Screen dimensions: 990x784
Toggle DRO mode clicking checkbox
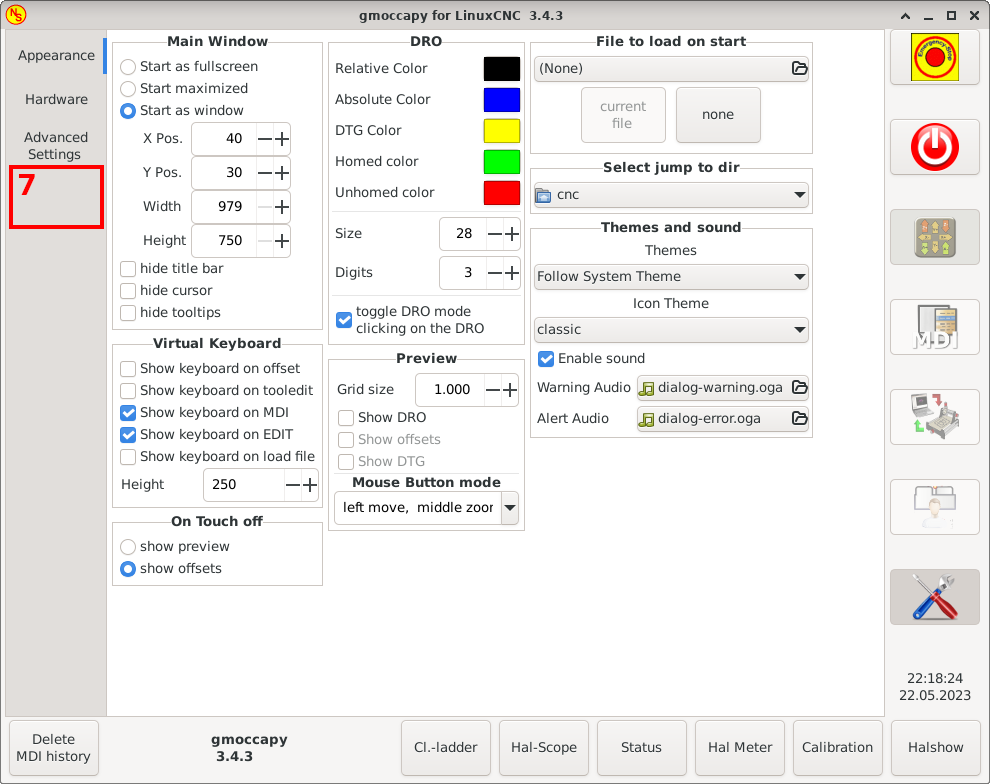click(x=344, y=320)
